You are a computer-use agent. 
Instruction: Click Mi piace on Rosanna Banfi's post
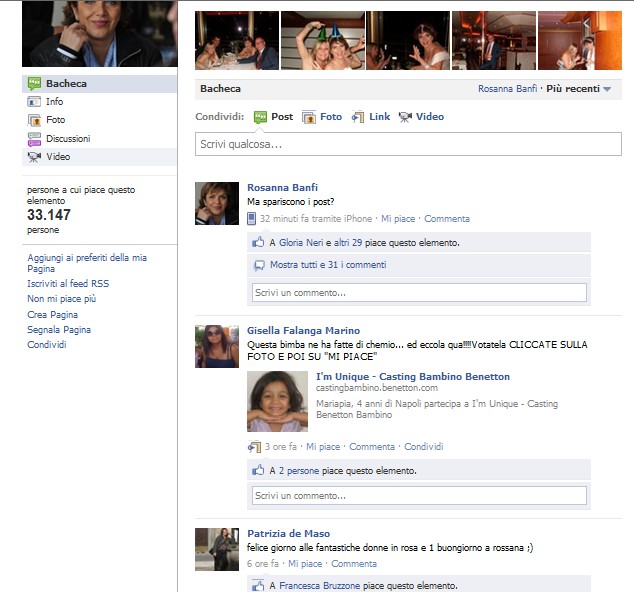pyautogui.click(x=398, y=219)
